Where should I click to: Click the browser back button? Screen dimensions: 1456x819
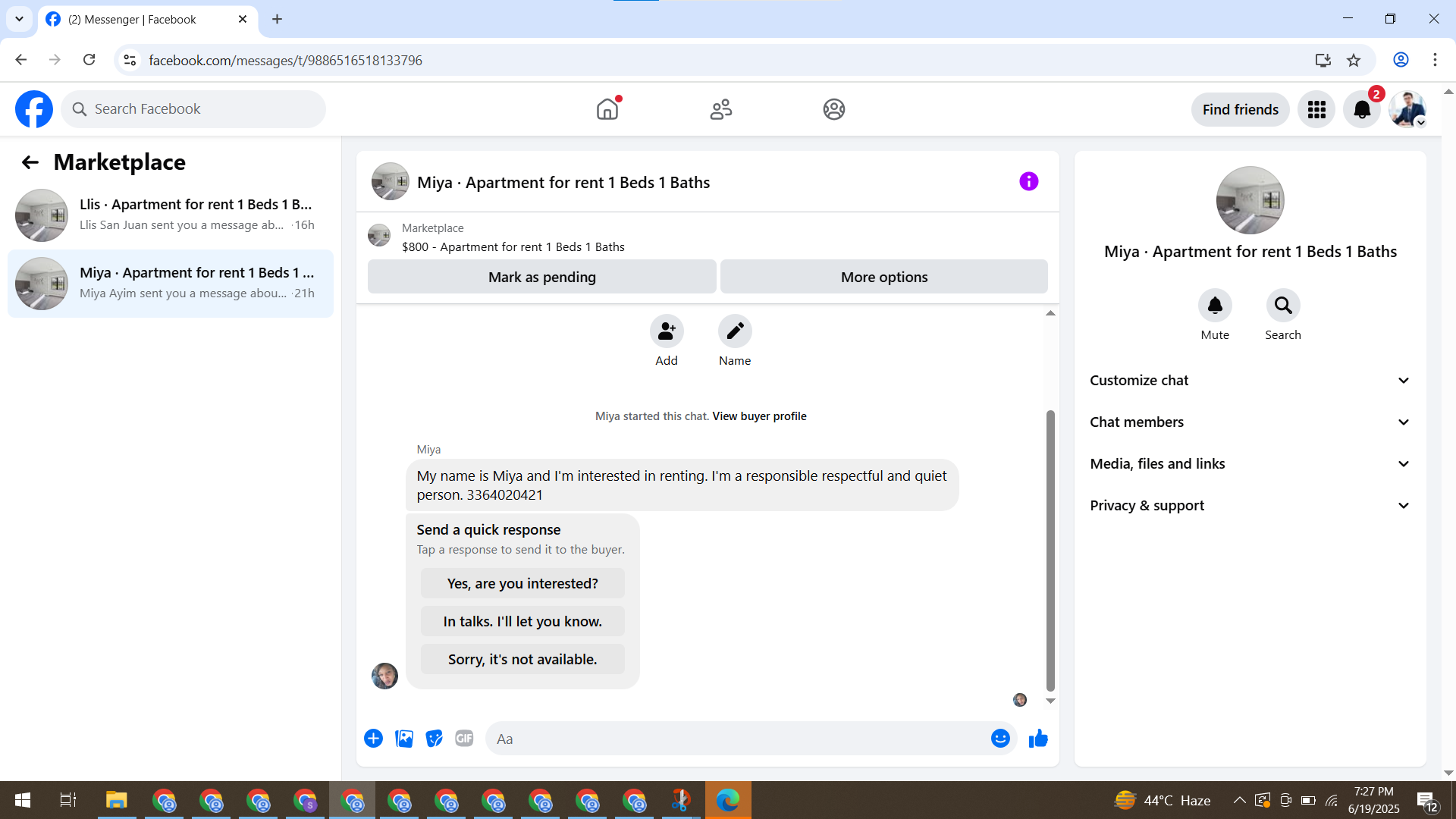(21, 60)
